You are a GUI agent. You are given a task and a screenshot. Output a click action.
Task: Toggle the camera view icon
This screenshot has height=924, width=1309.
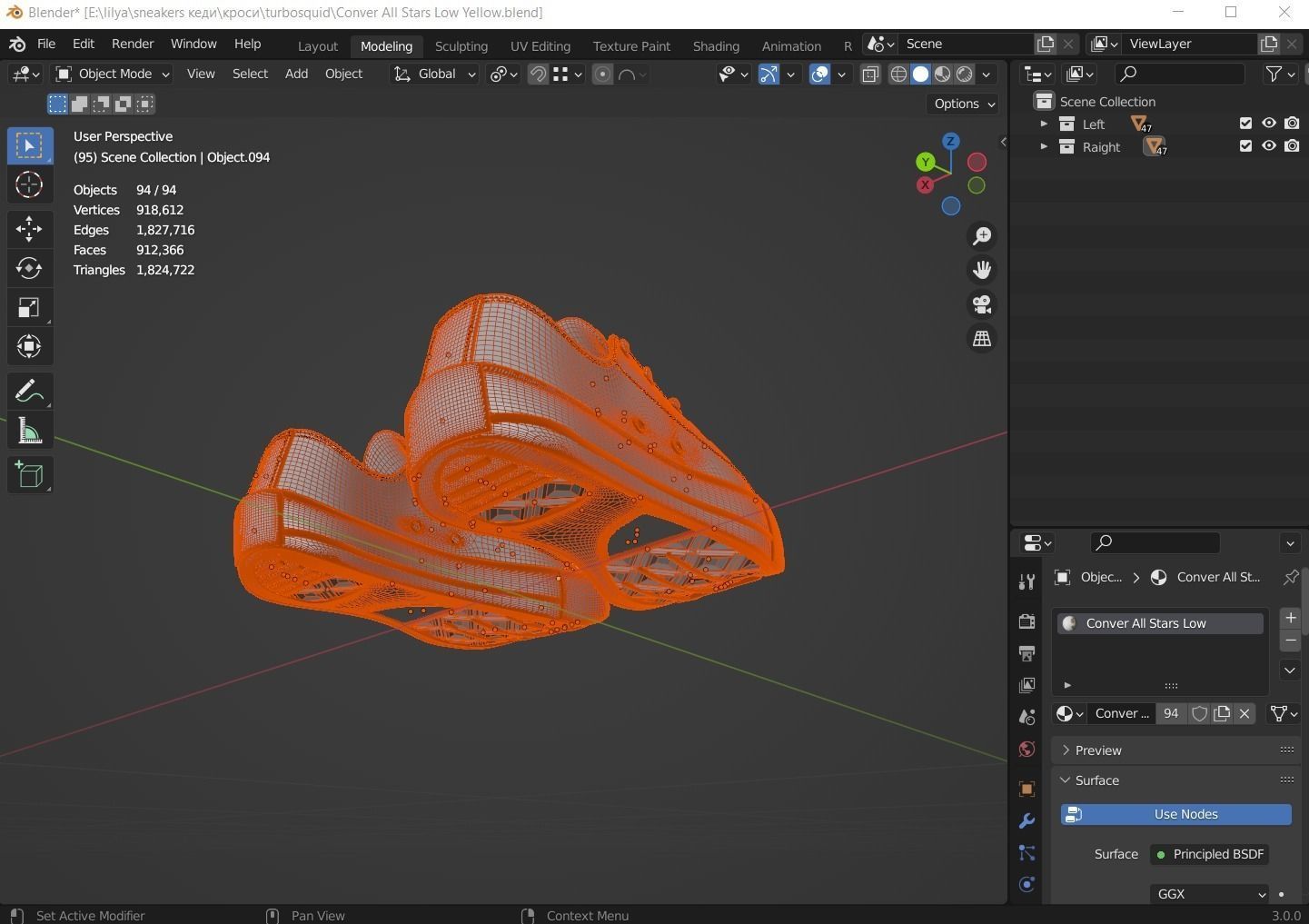(x=982, y=304)
